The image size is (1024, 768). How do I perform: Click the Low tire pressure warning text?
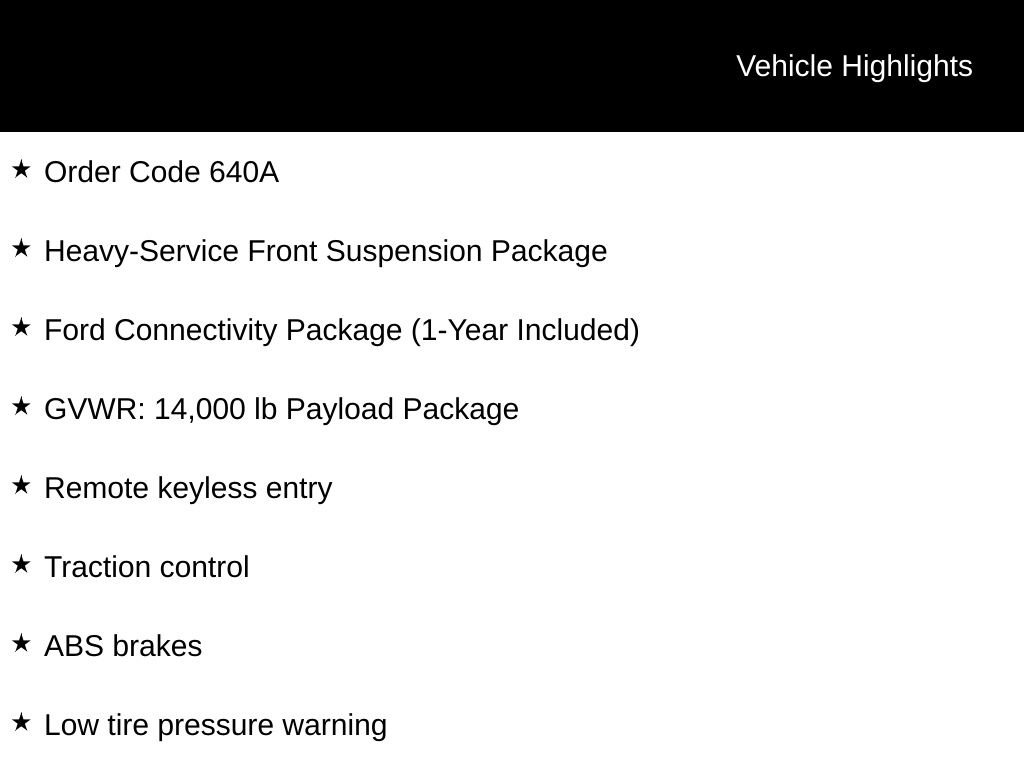pyautogui.click(x=216, y=725)
